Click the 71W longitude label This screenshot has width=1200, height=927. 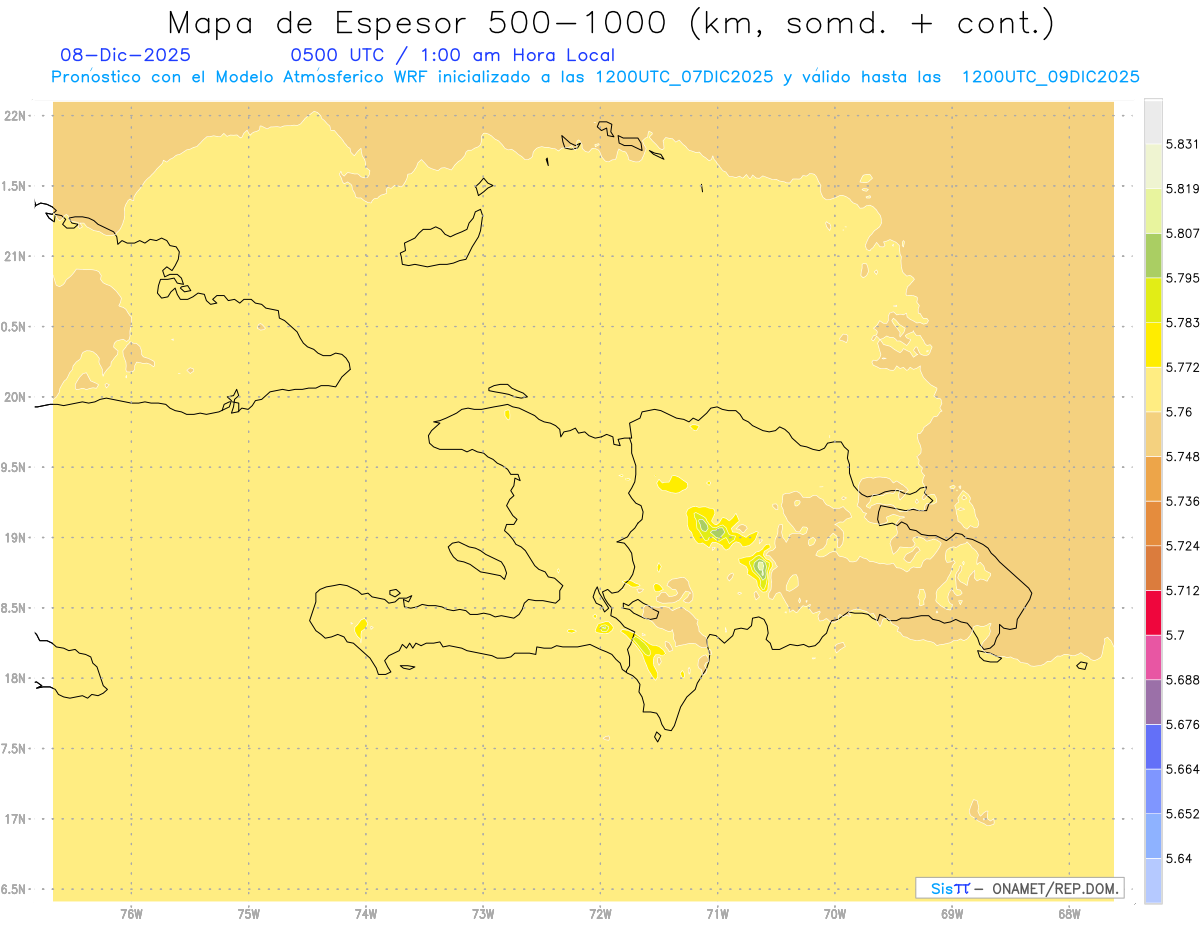click(x=717, y=914)
